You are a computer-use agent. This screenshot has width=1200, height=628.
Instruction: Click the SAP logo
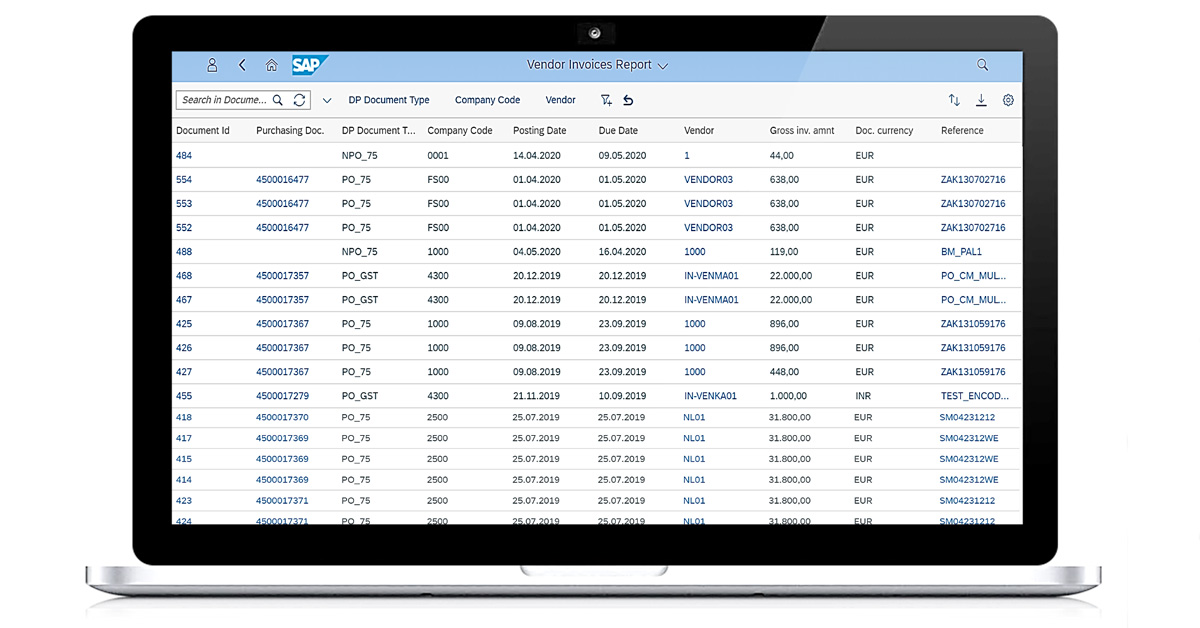pos(306,64)
